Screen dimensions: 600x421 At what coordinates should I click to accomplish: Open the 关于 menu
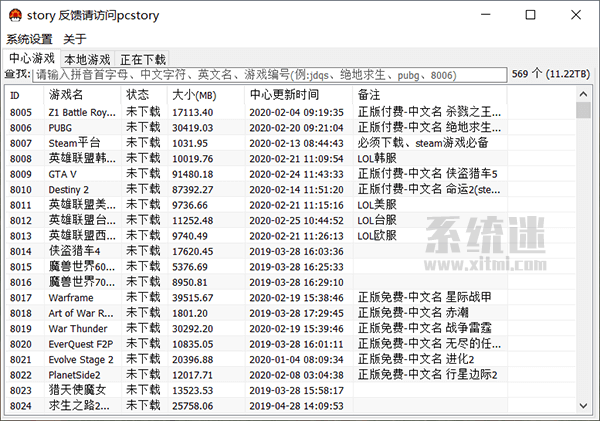click(x=75, y=39)
